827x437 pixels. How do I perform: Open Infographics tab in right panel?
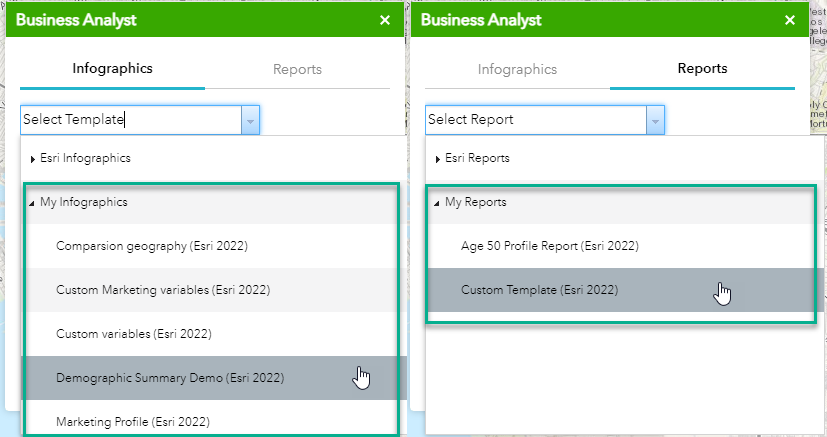(x=517, y=69)
